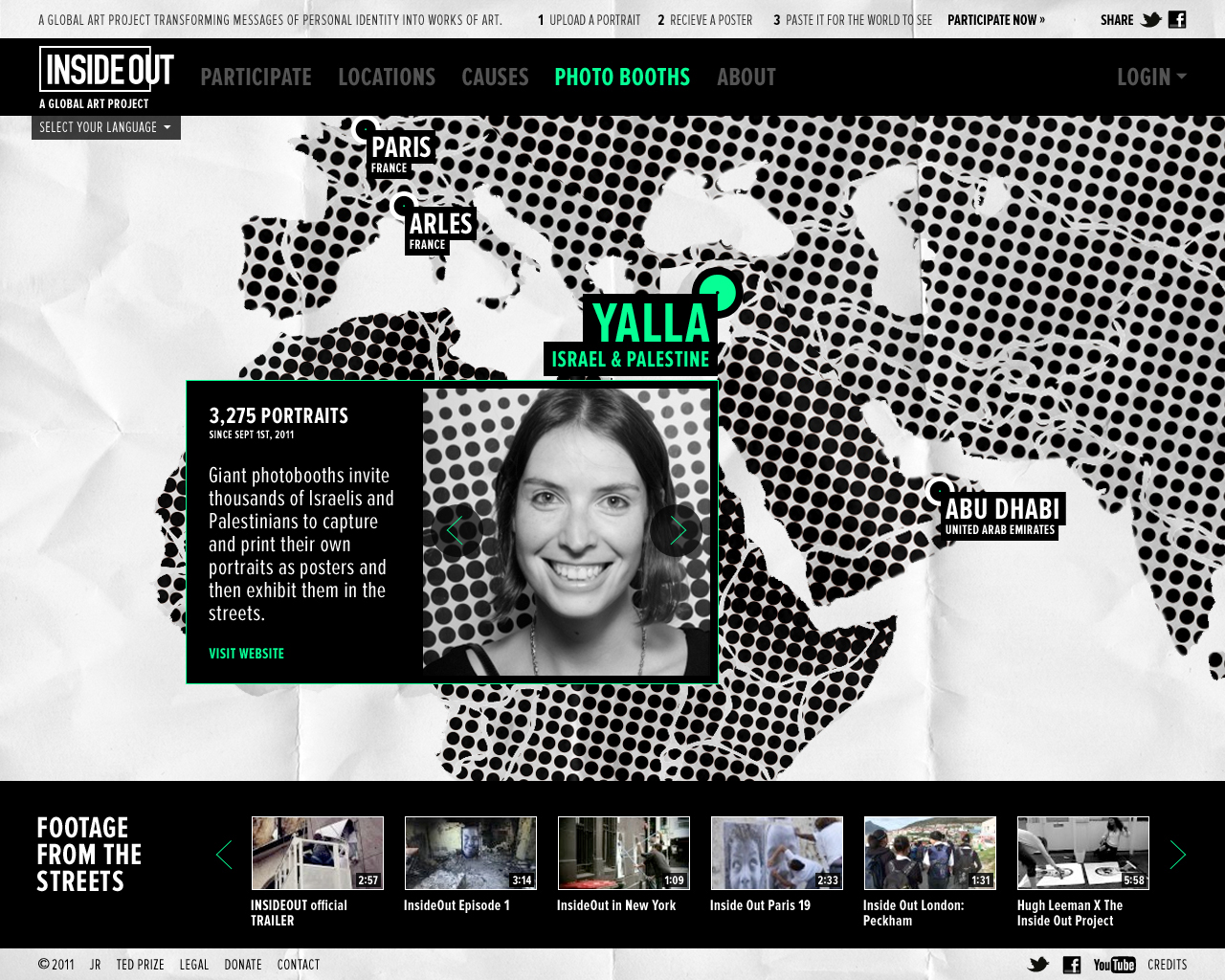Screen dimensions: 1225x980
Task: Select the Paris France location label
Action: [x=401, y=154]
